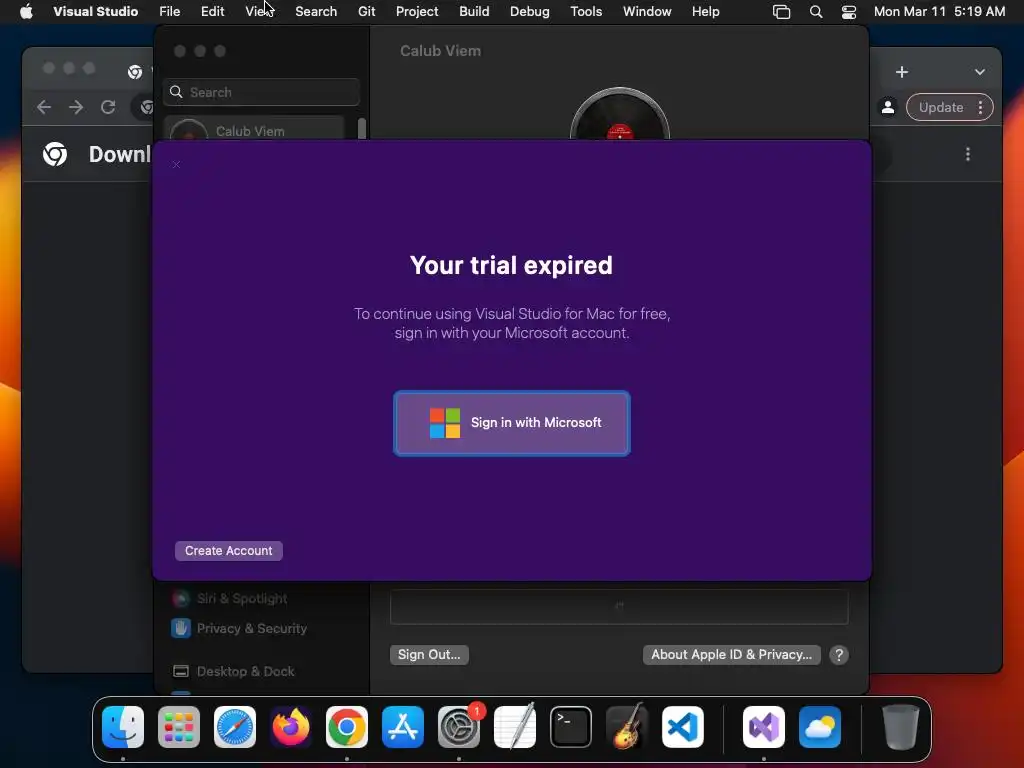1024x768 pixels.
Task: Open Launchpad from the Dock
Action: (179, 727)
